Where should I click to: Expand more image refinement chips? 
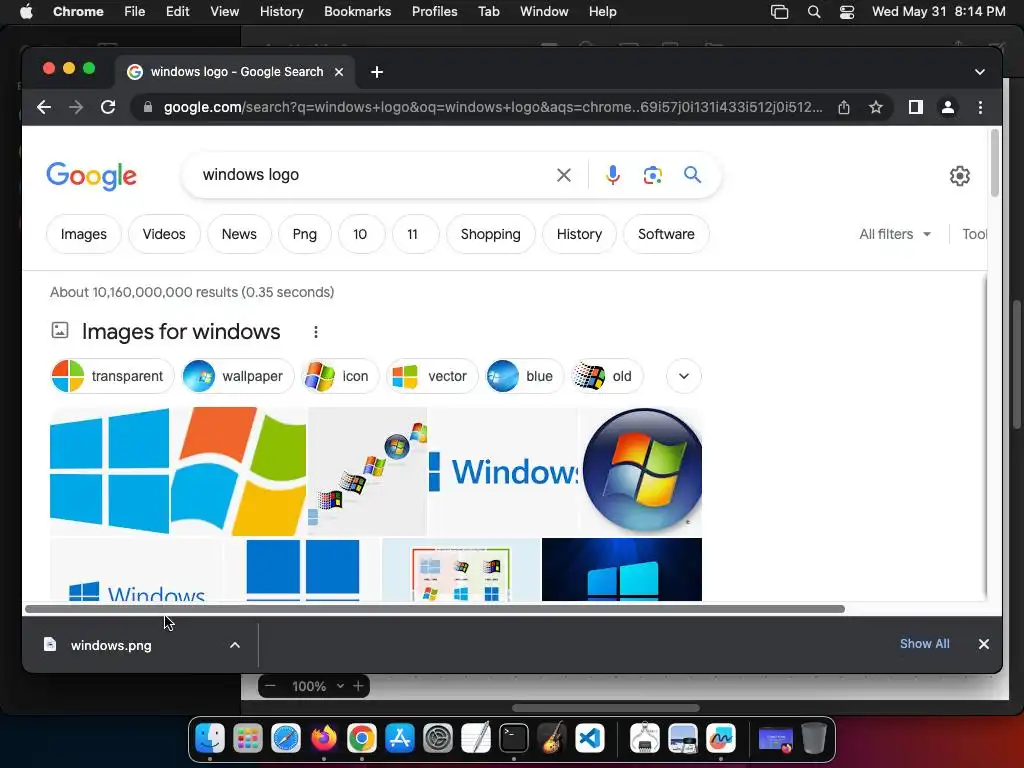[684, 376]
